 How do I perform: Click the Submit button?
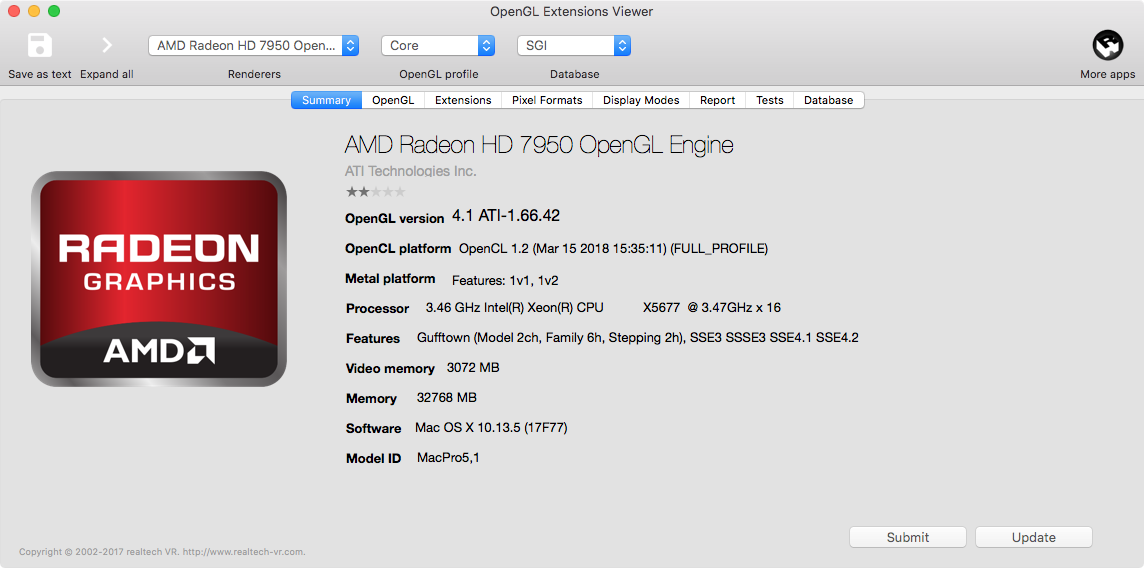908,537
